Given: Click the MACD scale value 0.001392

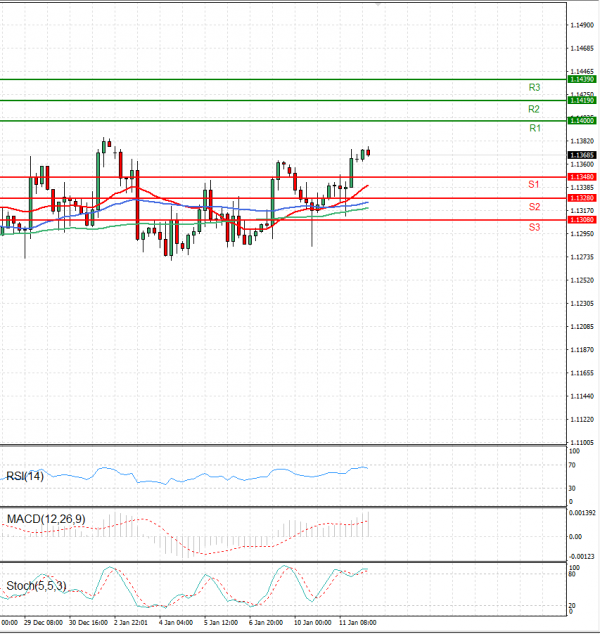Looking at the screenshot, I should (582, 513).
